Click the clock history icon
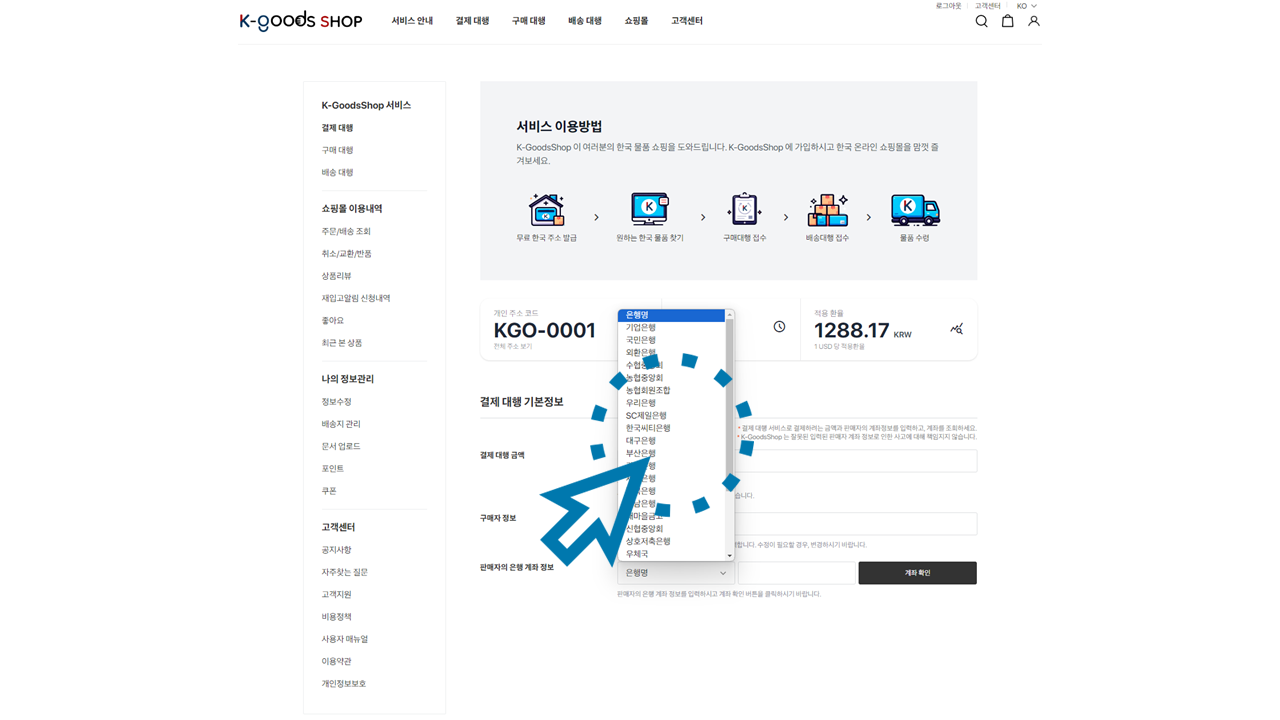The height and width of the screenshot is (720, 1280). [779, 327]
